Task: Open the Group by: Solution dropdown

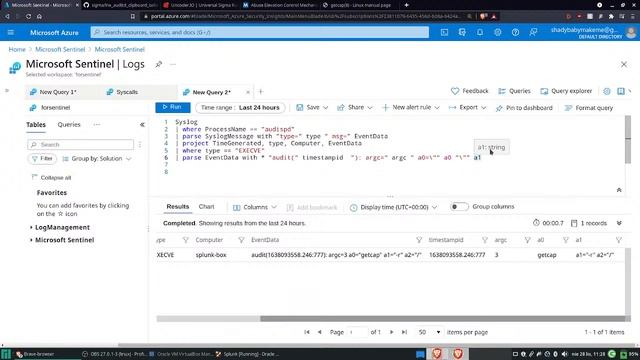Action: tap(97, 158)
